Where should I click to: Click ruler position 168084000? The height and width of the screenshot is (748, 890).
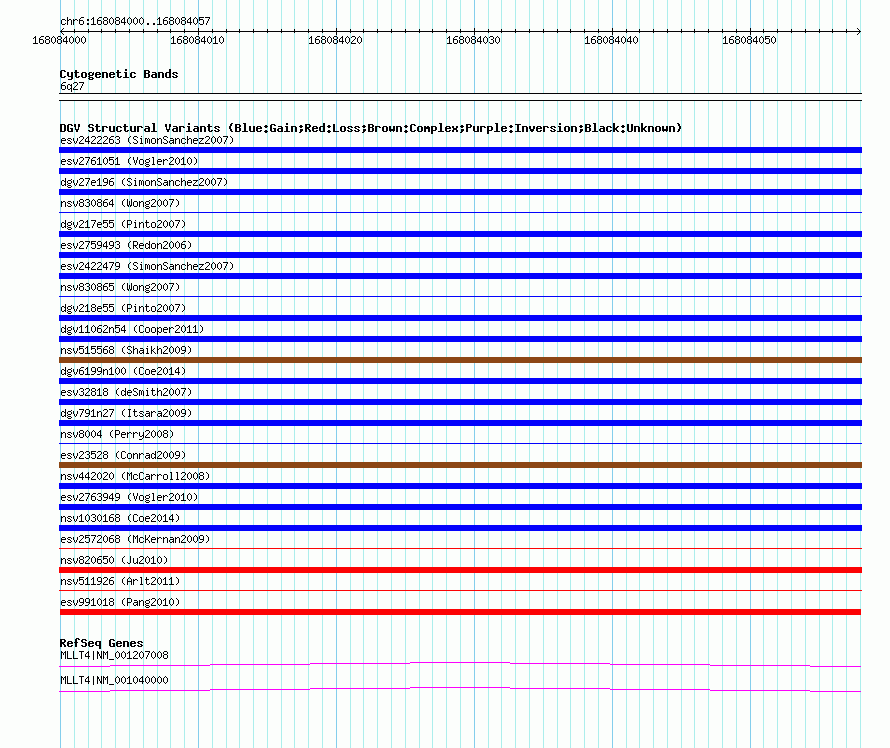(59, 40)
